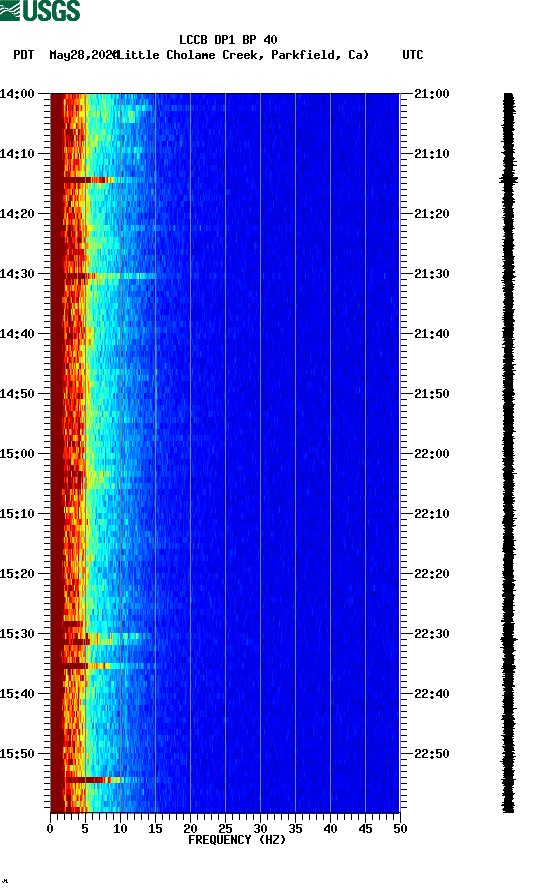Click the seismogram waveform trace
Screen dimensions: 552x892
click(x=508, y=453)
